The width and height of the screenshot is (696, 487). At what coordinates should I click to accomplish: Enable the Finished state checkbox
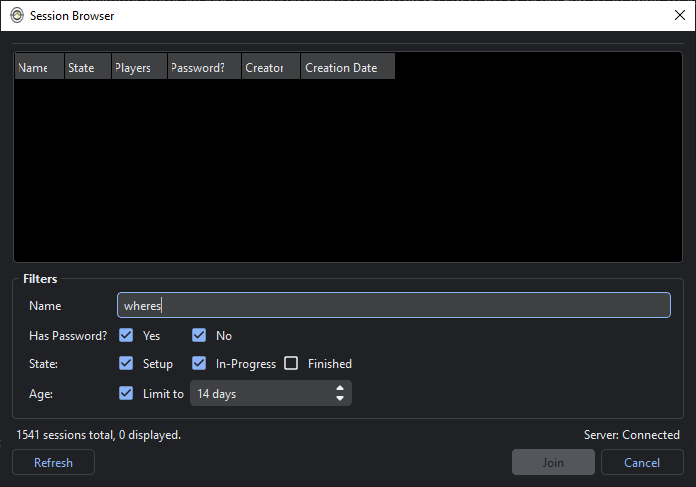coord(291,363)
